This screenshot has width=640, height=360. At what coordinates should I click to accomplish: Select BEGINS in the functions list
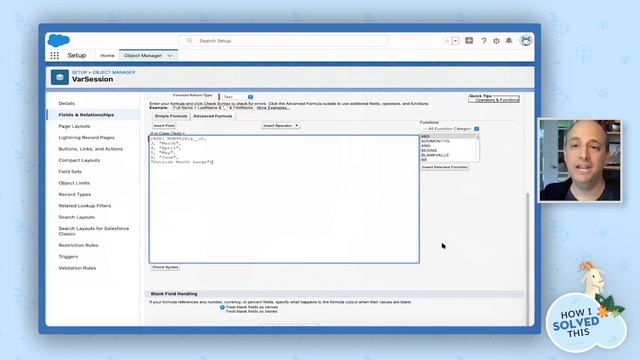tap(429, 151)
